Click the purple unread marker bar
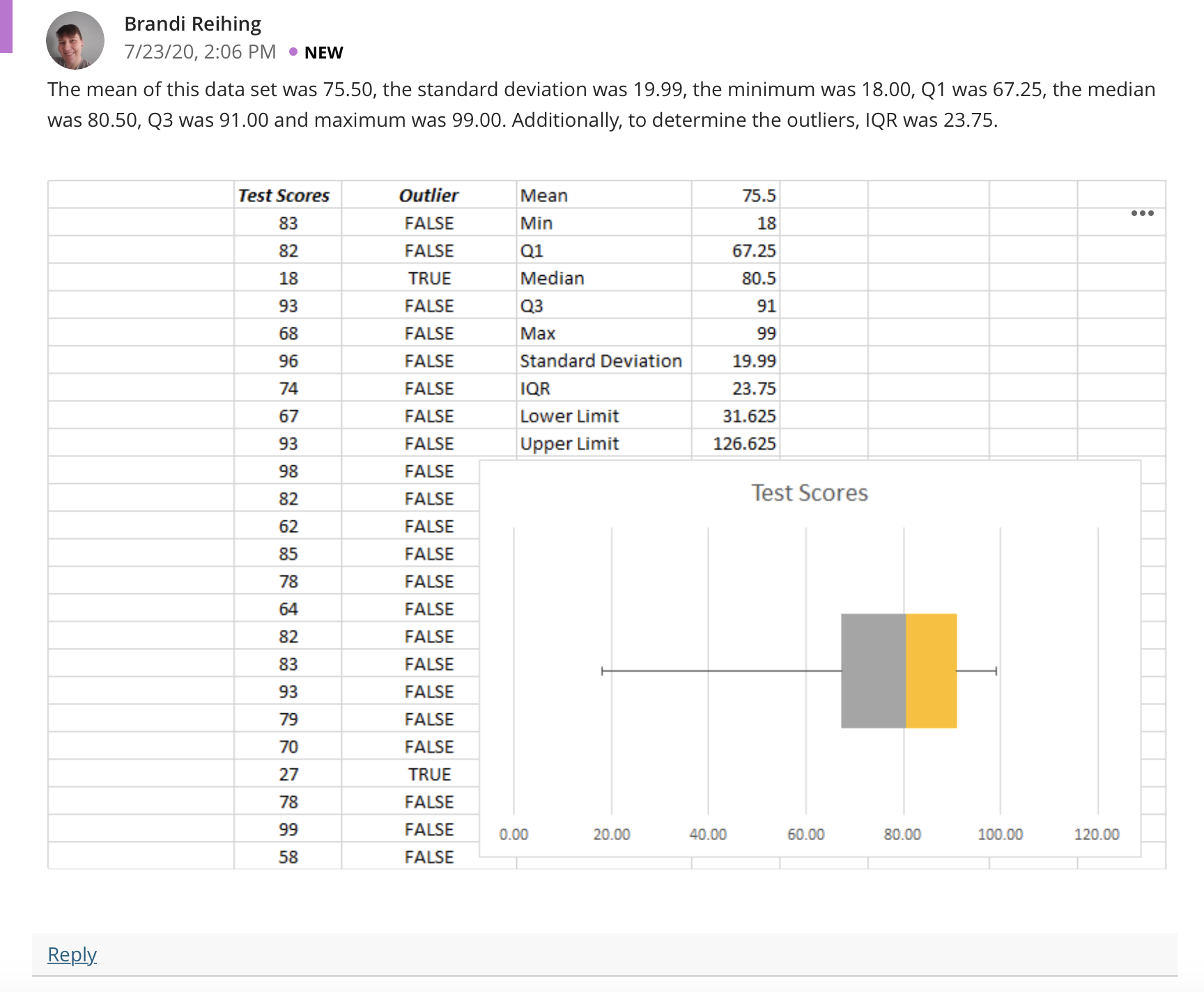Screen dimensions: 1204x992 (x=6, y=26)
